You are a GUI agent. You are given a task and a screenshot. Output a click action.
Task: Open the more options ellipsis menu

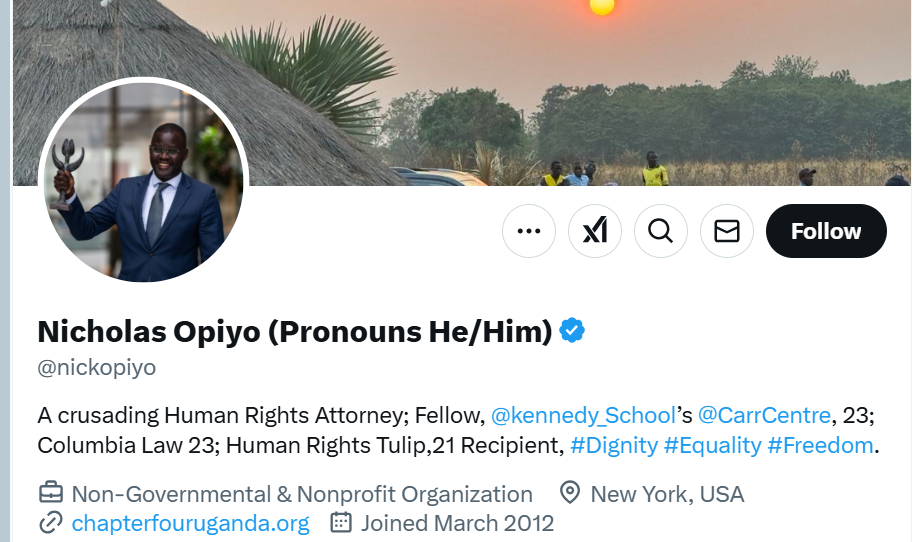click(528, 231)
